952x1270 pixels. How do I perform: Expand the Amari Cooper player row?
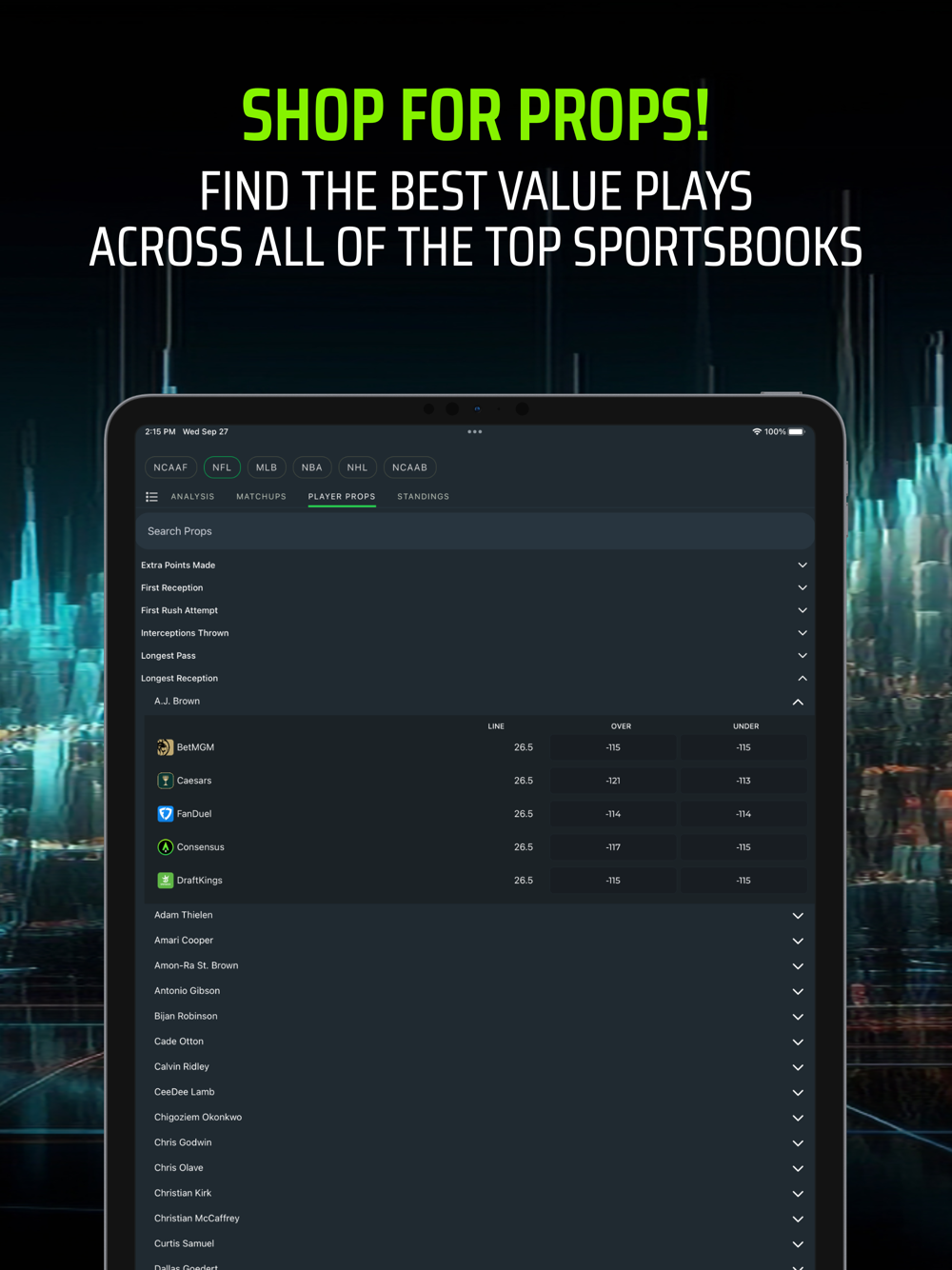[480, 941]
